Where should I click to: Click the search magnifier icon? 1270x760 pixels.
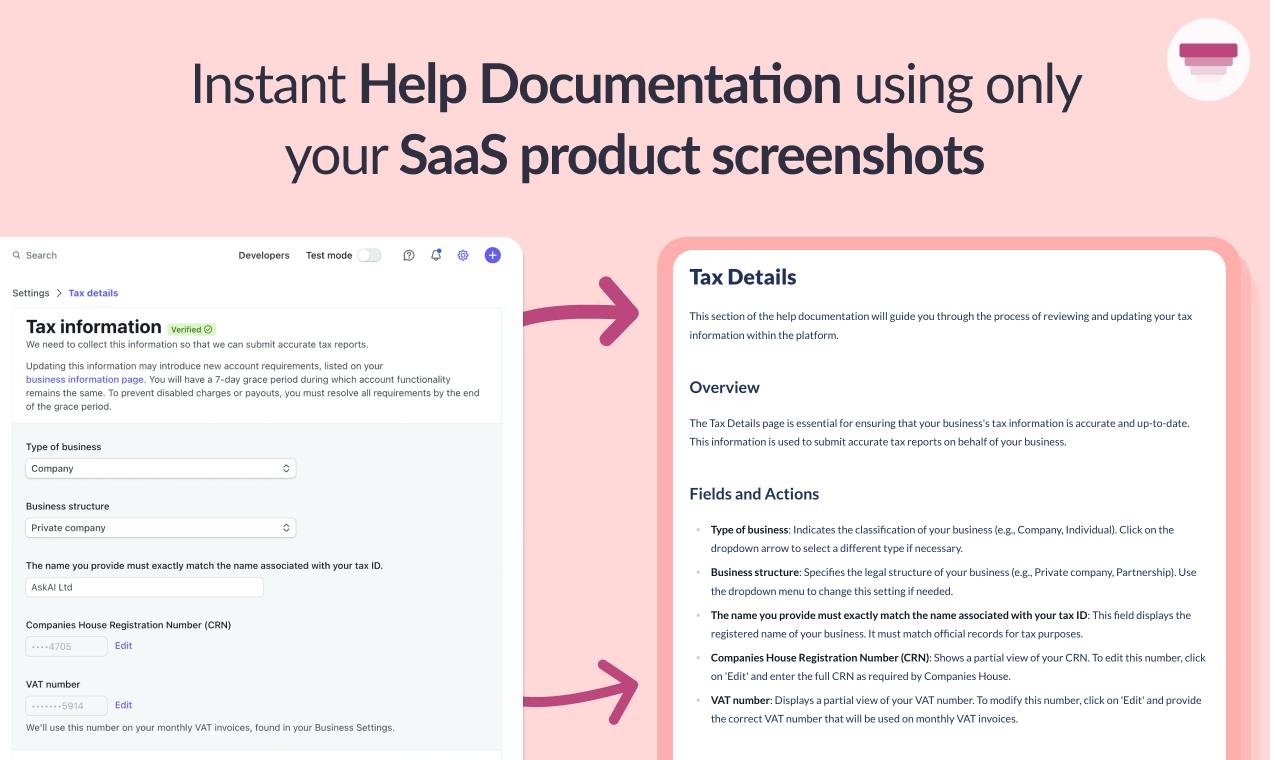pyautogui.click(x=17, y=255)
